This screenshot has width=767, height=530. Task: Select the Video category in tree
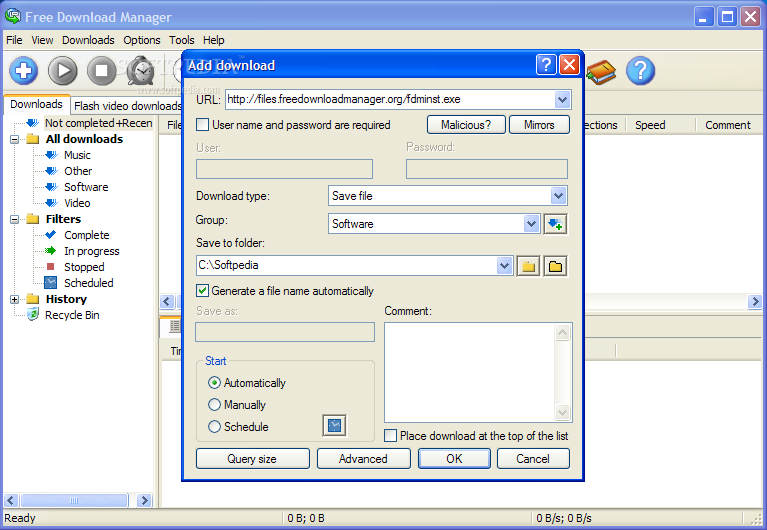click(x=77, y=203)
